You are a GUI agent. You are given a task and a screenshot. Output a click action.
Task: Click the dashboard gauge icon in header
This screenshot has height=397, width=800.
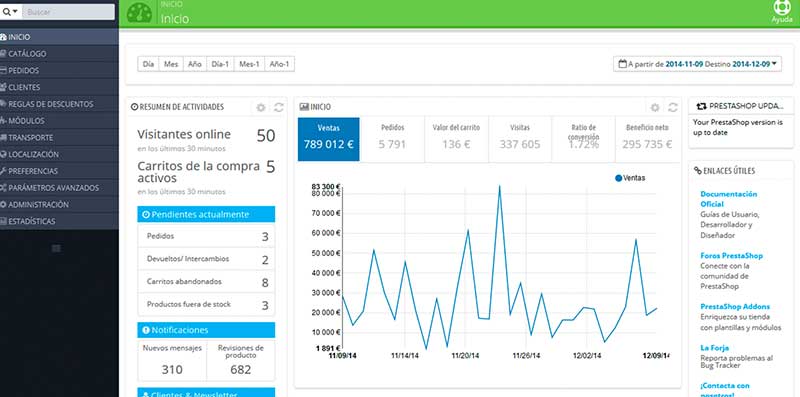[139, 13]
